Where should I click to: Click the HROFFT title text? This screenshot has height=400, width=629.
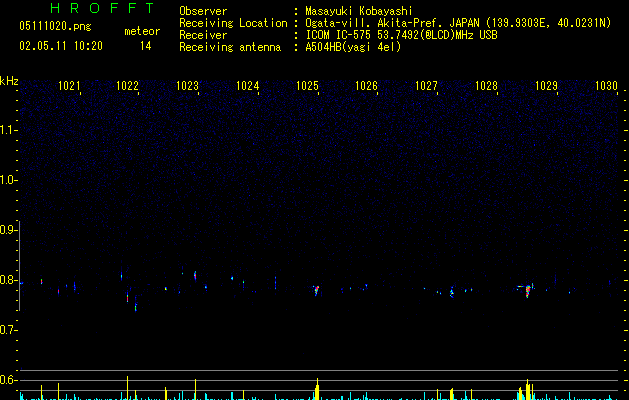point(103,8)
